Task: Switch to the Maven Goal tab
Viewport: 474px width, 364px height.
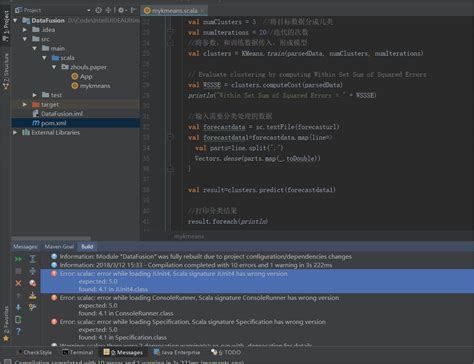Action: (x=59, y=247)
